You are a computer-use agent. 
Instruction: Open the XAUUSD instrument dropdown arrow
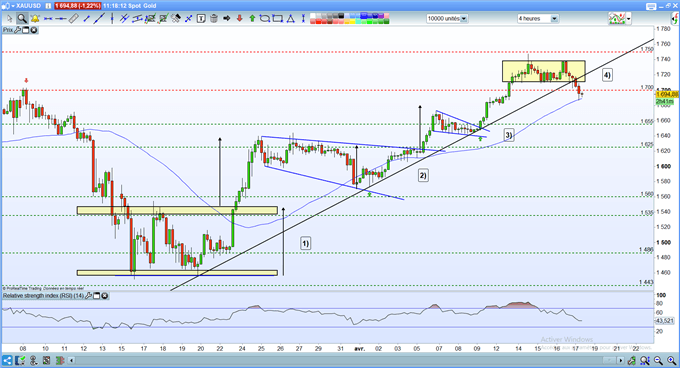point(12,6)
